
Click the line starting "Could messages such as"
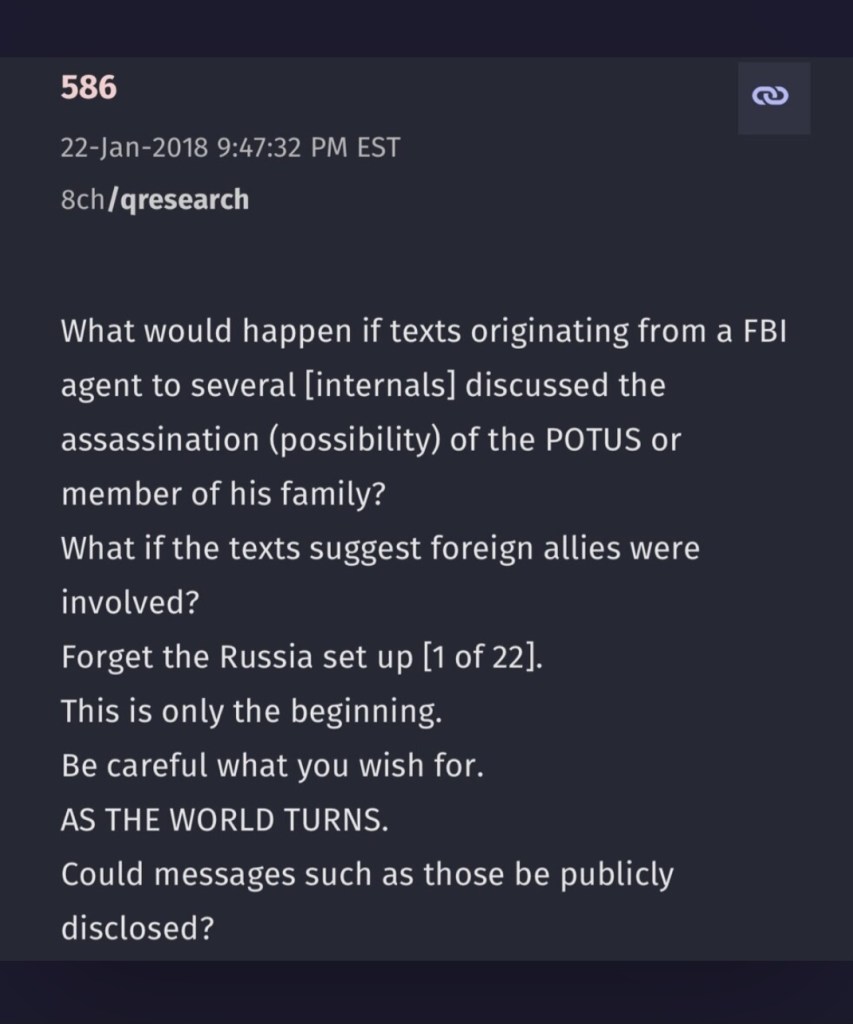[367, 875]
